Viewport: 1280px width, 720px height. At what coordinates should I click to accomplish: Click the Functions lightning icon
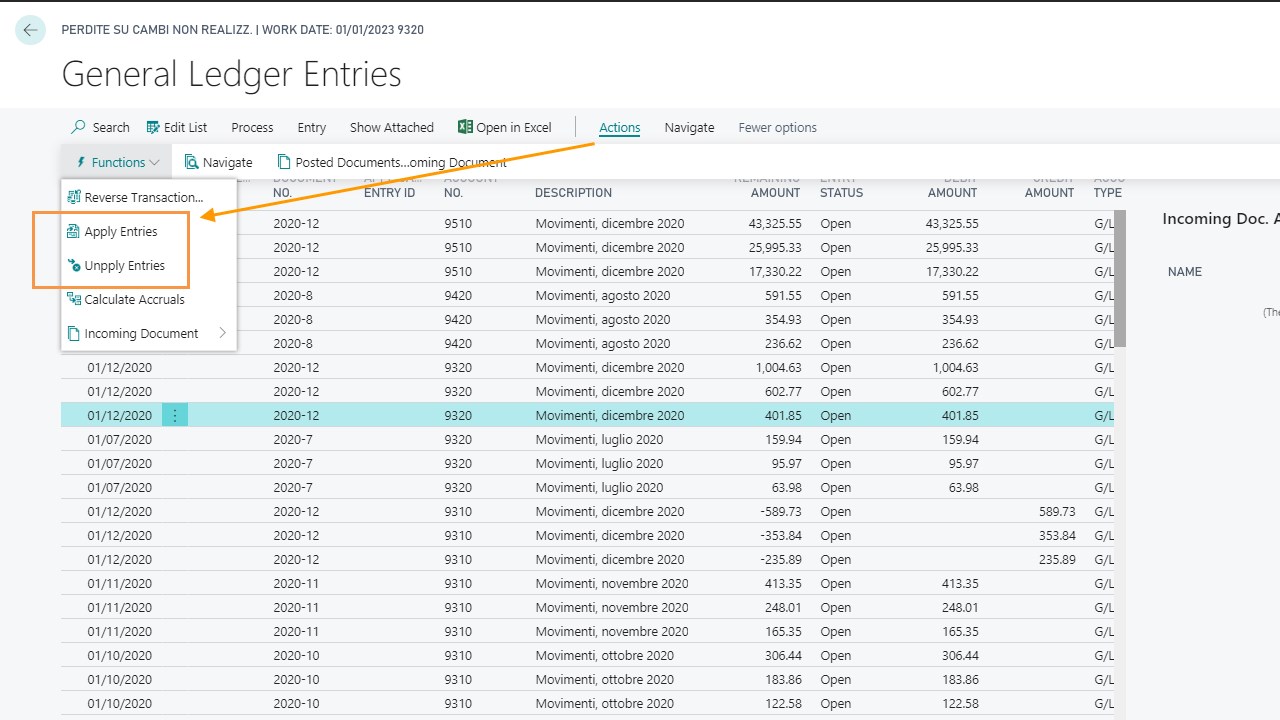click(81, 162)
